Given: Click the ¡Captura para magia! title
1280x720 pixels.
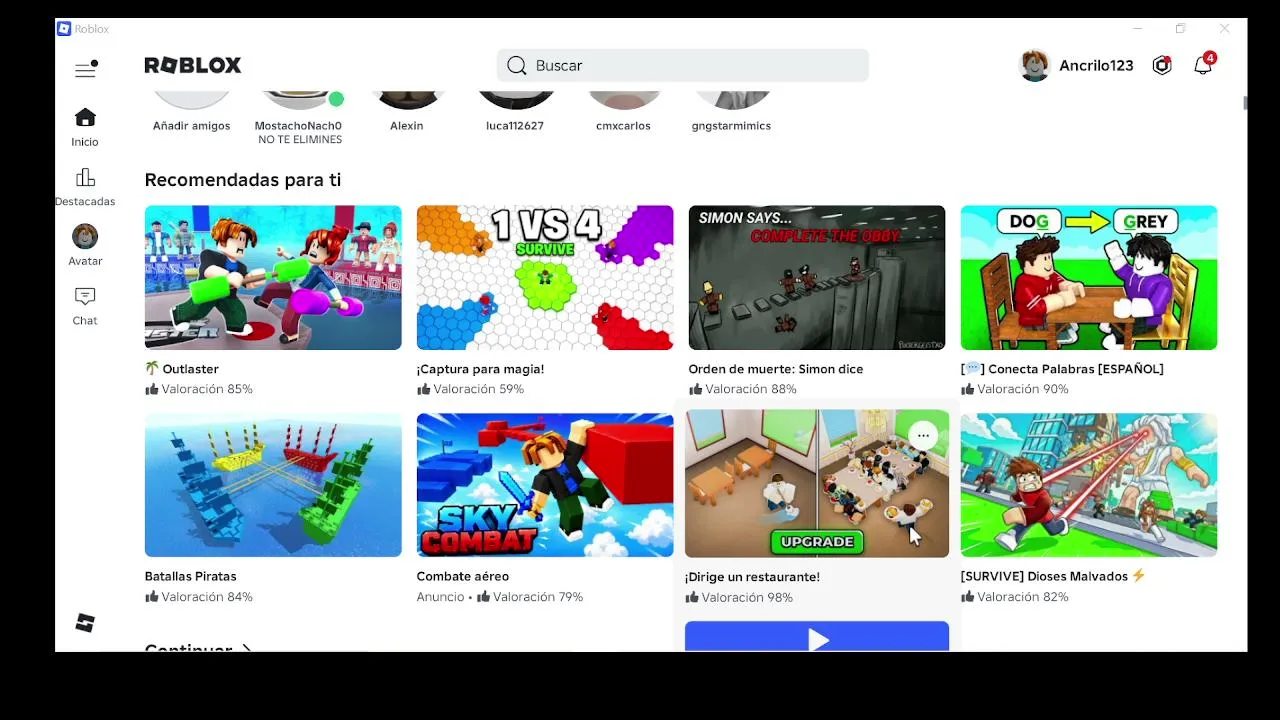Looking at the screenshot, I should tap(480, 369).
